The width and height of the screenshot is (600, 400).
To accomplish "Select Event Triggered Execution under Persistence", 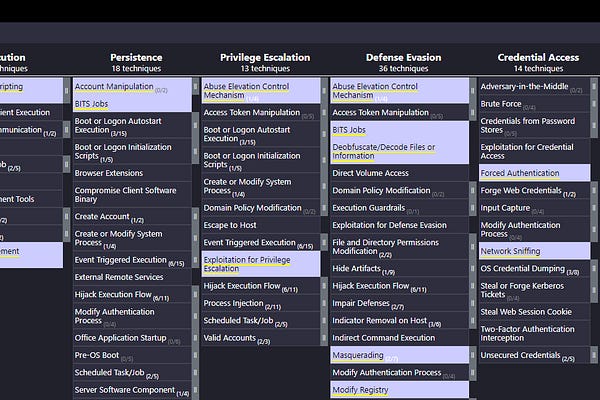I will click(x=132, y=260).
